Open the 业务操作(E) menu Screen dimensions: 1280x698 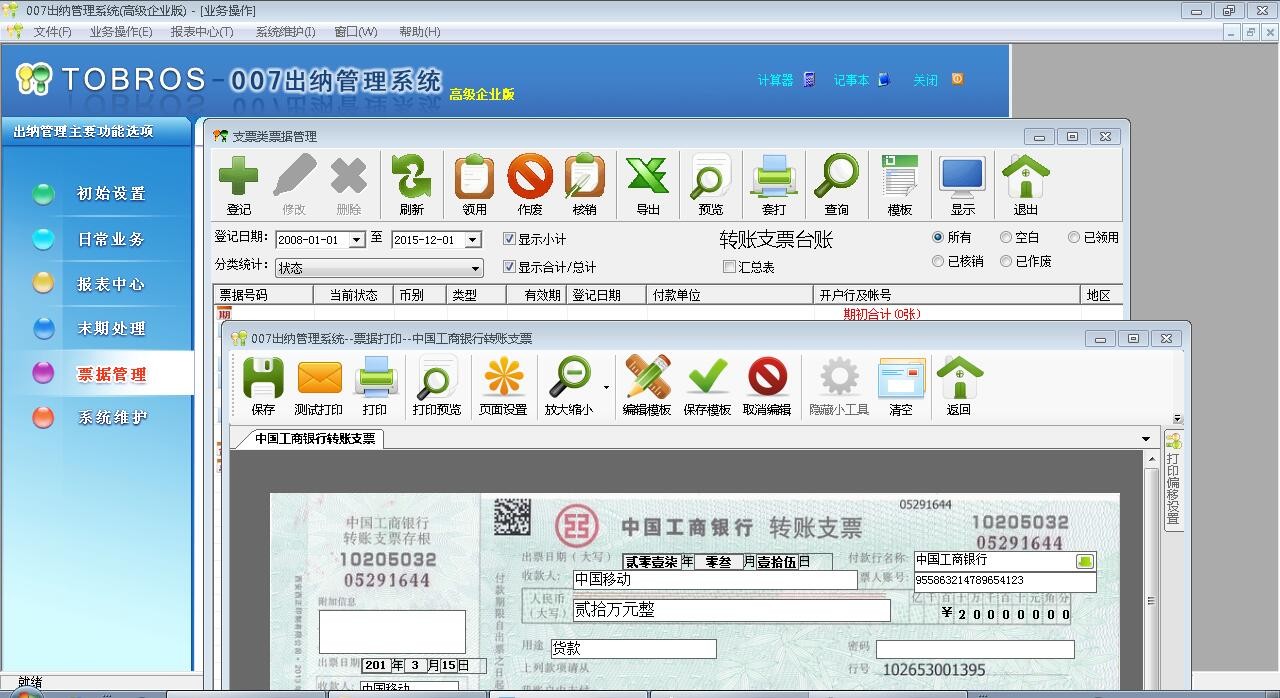tap(121, 32)
